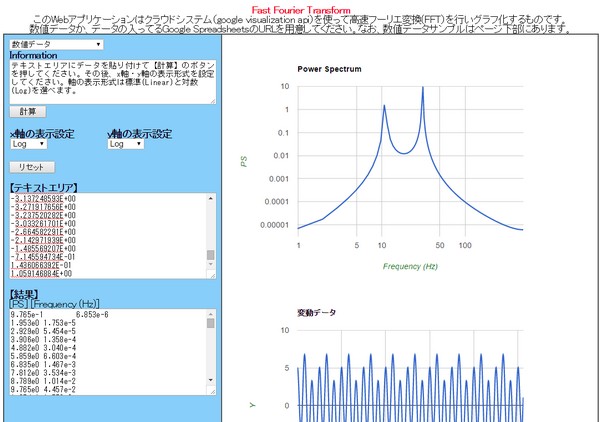Click the Frequency (Hz) axis label
This screenshot has width=600, height=422.
click(410, 267)
